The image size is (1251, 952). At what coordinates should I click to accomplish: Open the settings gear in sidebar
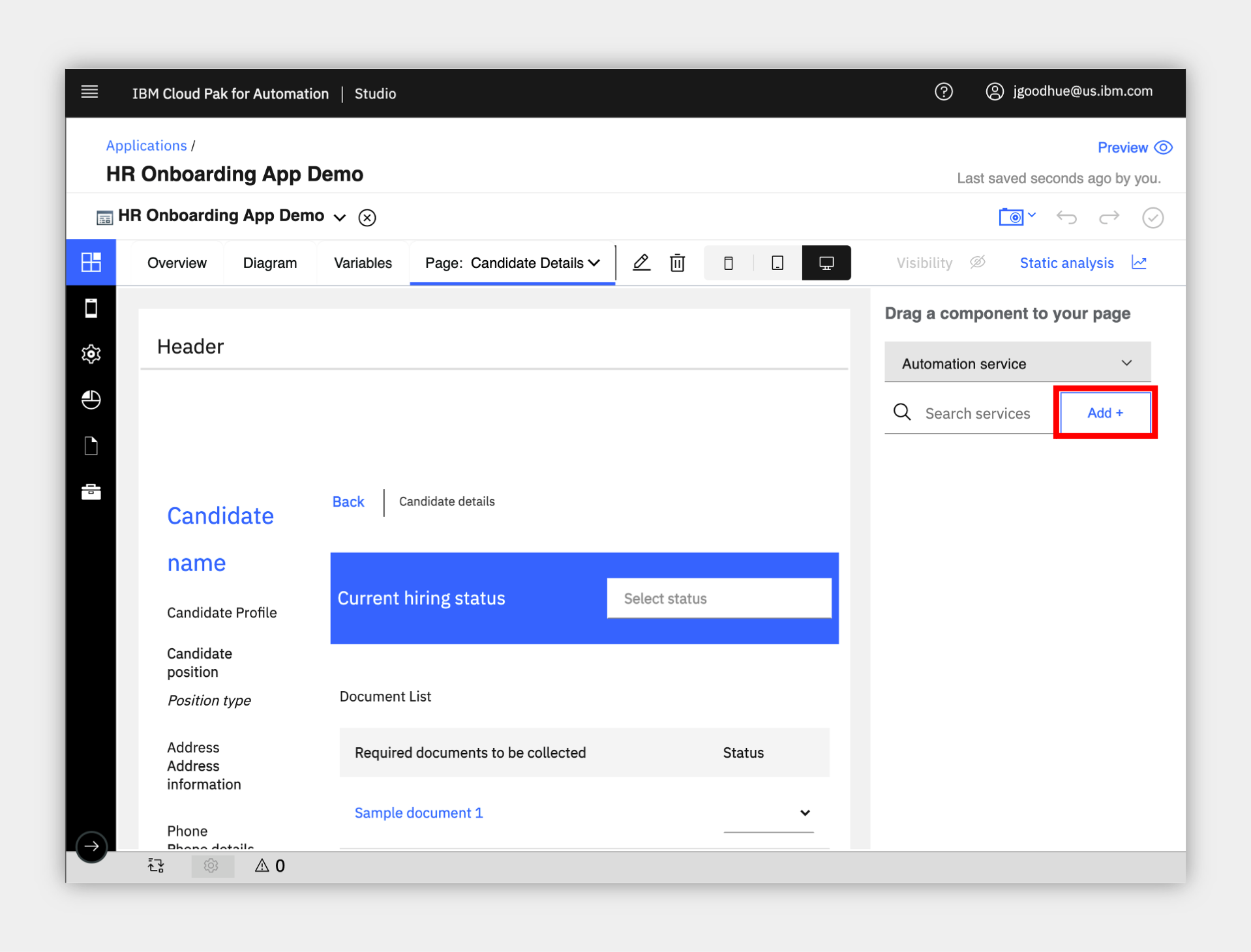91,354
